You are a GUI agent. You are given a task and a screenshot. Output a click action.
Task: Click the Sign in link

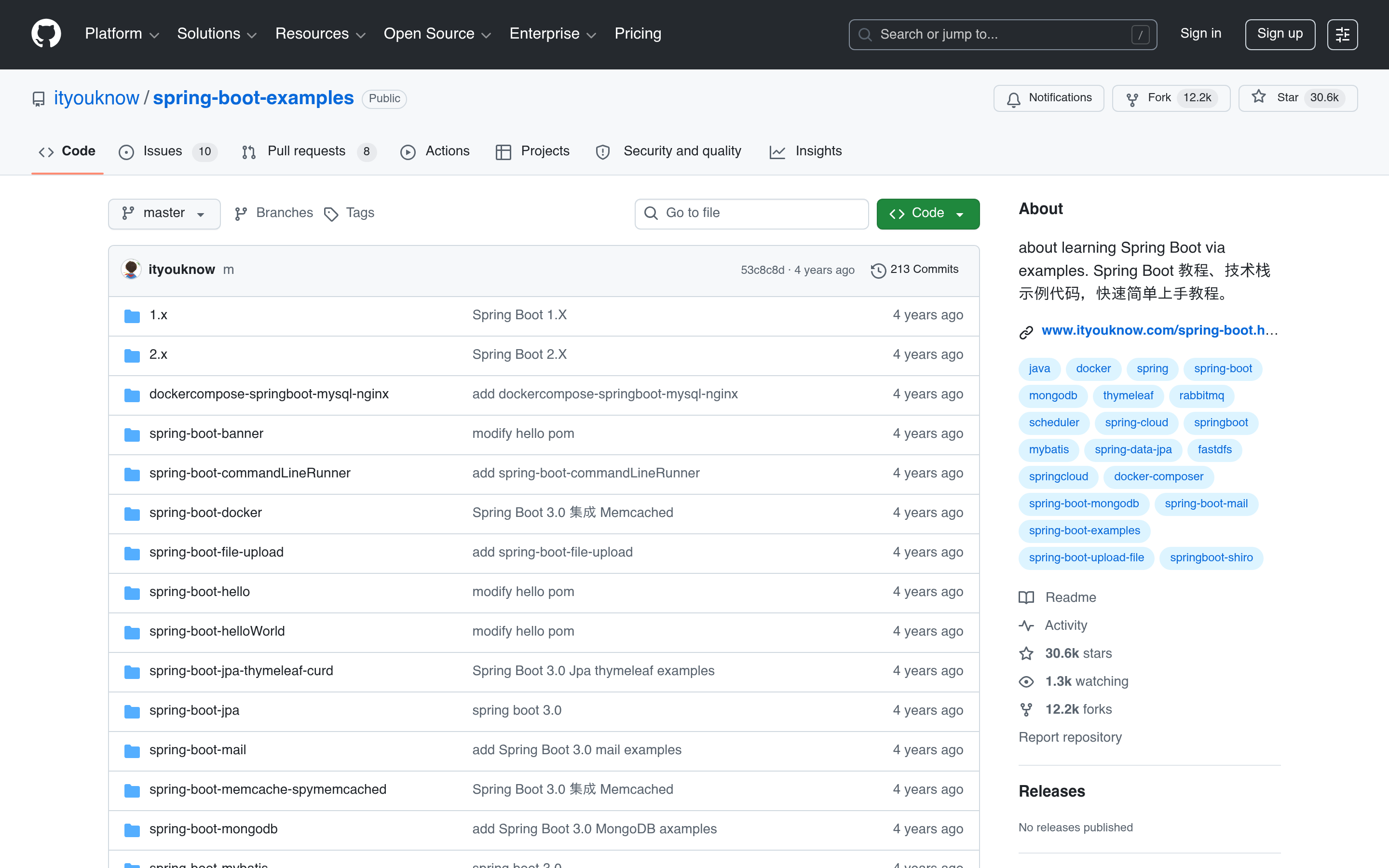(x=1200, y=34)
